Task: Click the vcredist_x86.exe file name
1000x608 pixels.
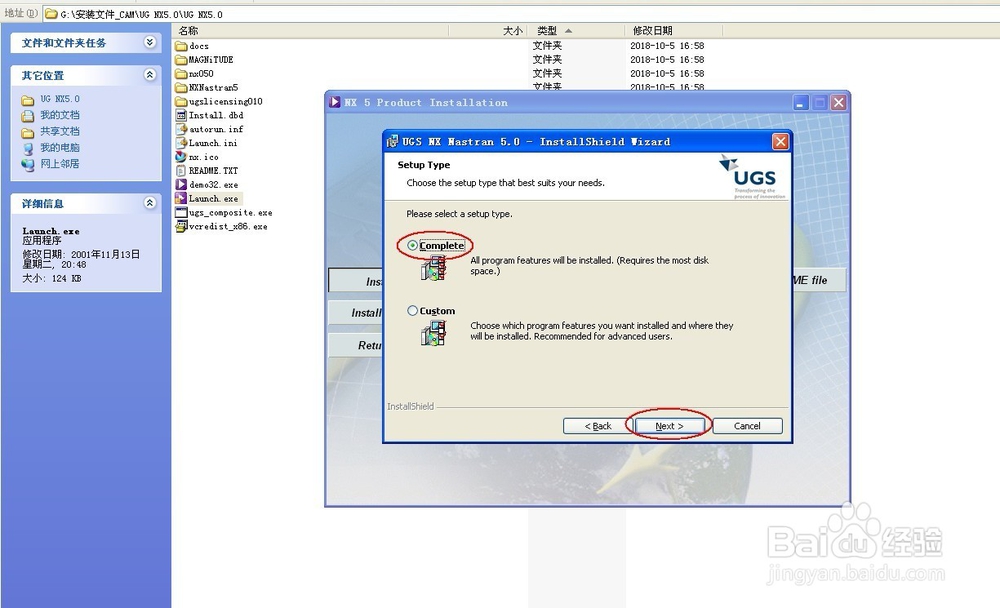Action: tap(228, 226)
